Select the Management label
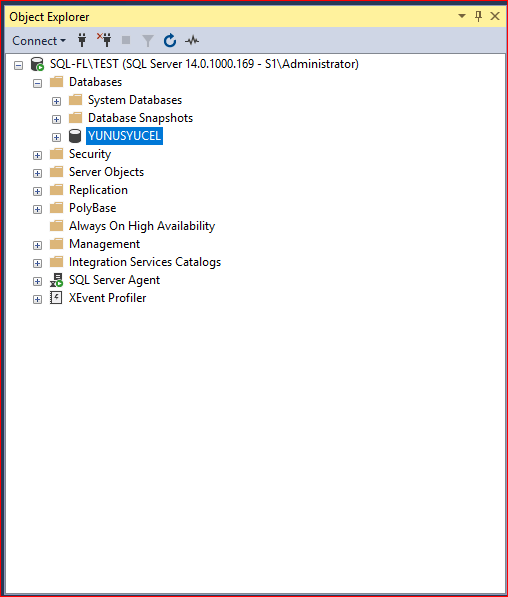Screen dimensions: 508x597 pos(104,244)
